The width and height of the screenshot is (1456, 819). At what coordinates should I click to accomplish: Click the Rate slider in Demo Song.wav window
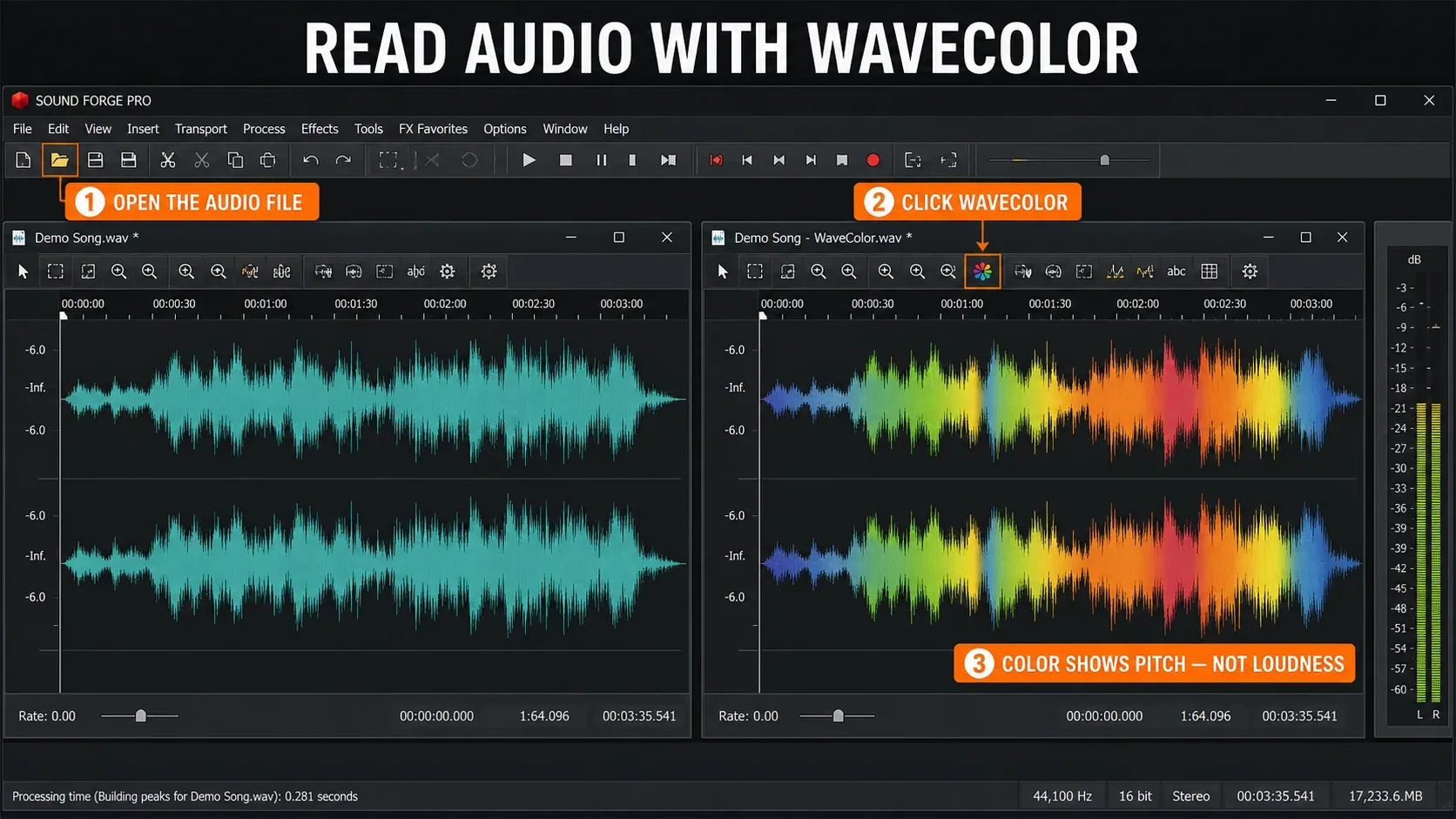coord(140,715)
